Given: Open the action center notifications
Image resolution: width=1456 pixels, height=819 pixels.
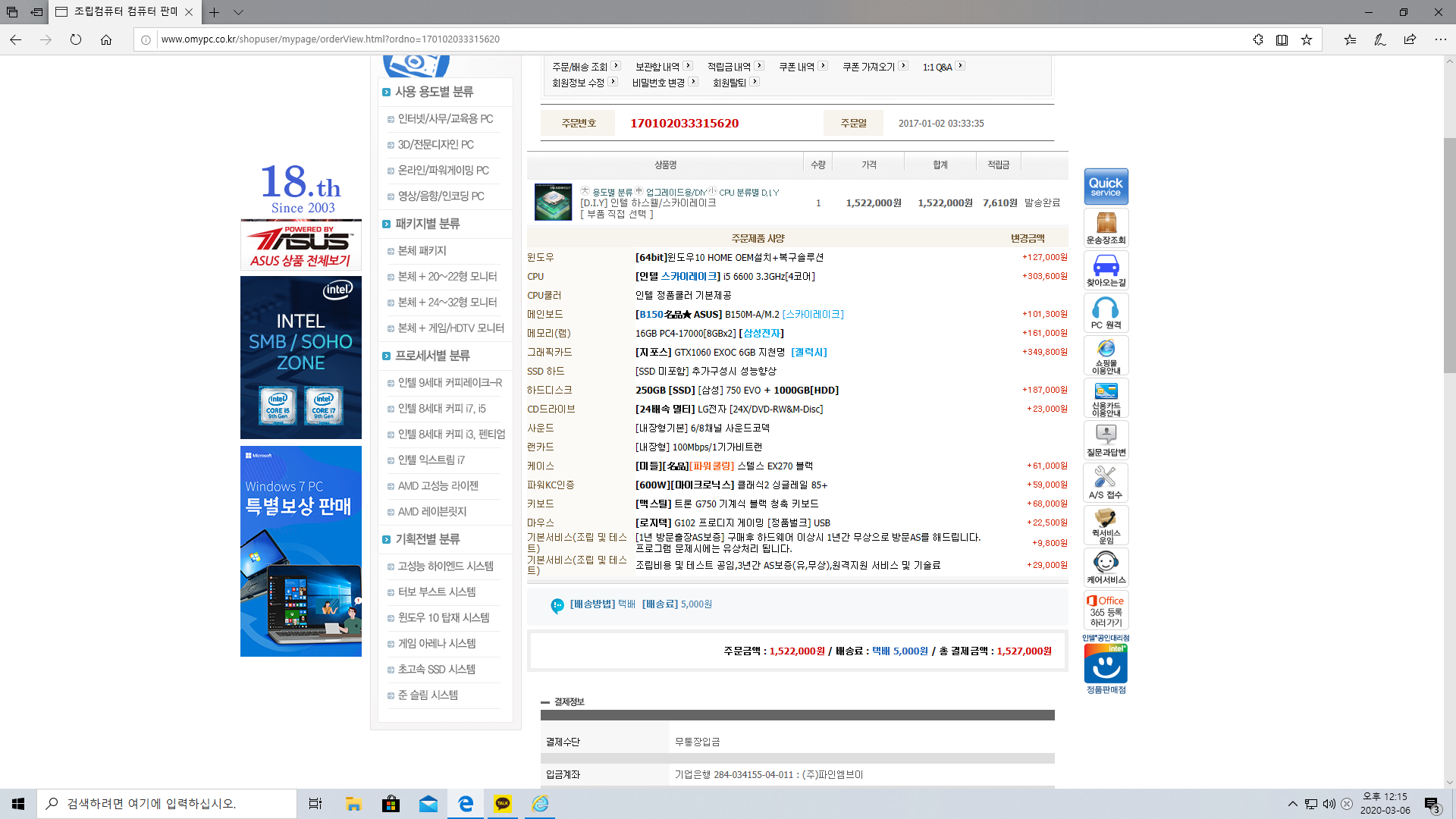Looking at the screenshot, I should pyautogui.click(x=1432, y=804).
